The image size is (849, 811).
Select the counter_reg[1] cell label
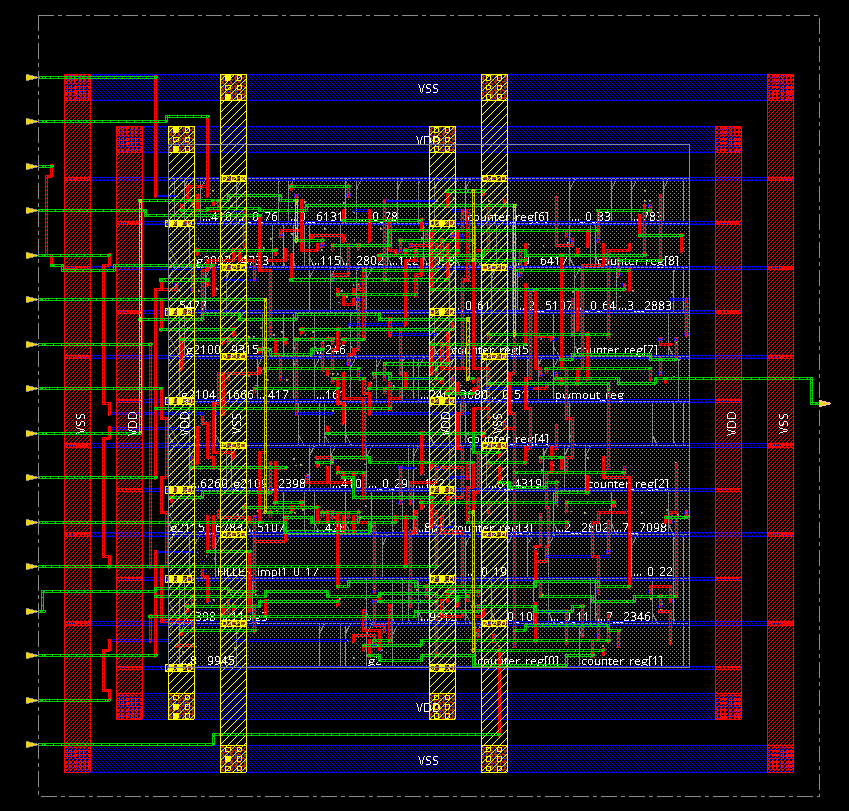click(x=622, y=660)
